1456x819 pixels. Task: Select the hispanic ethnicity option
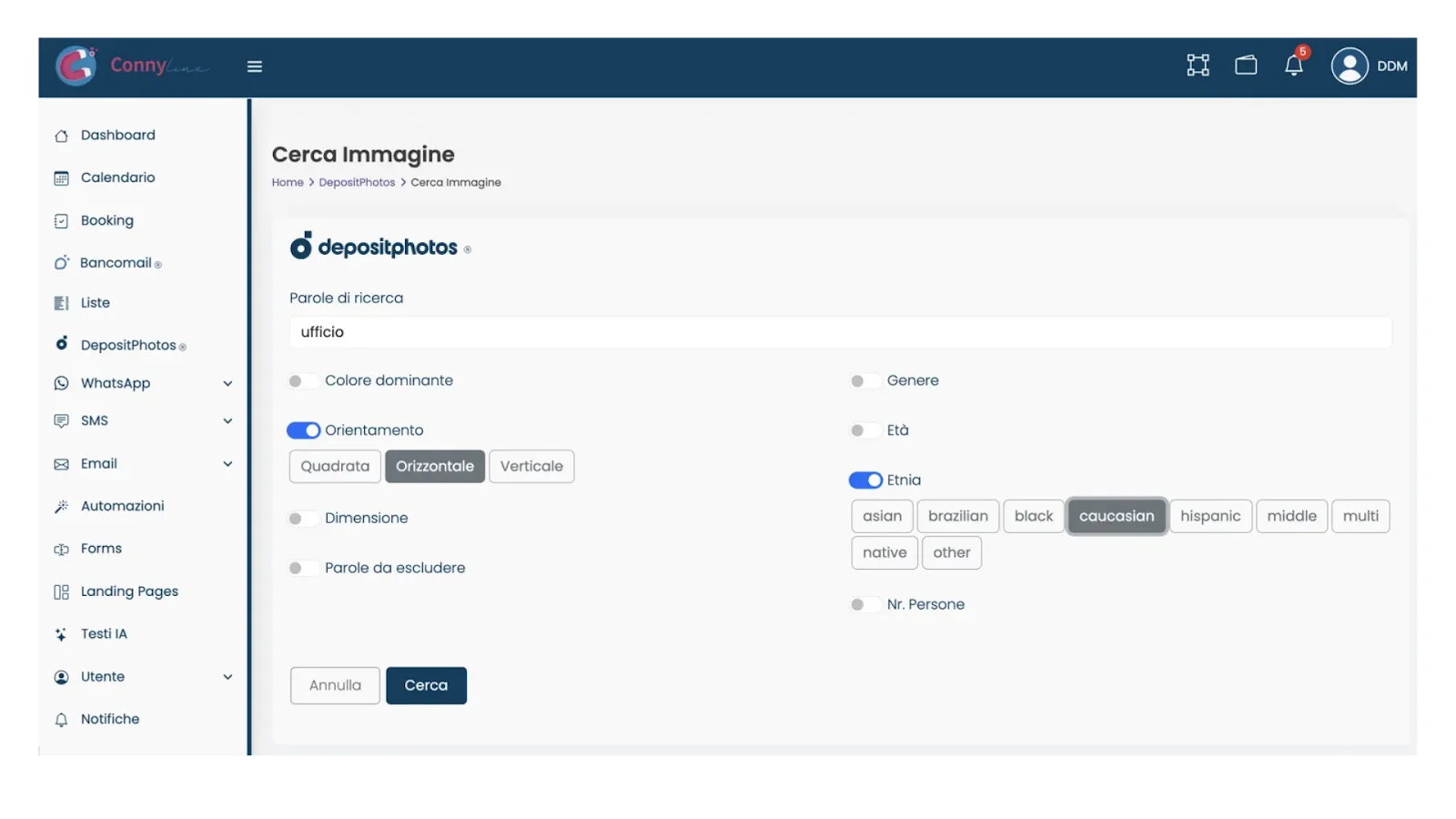coord(1210,516)
